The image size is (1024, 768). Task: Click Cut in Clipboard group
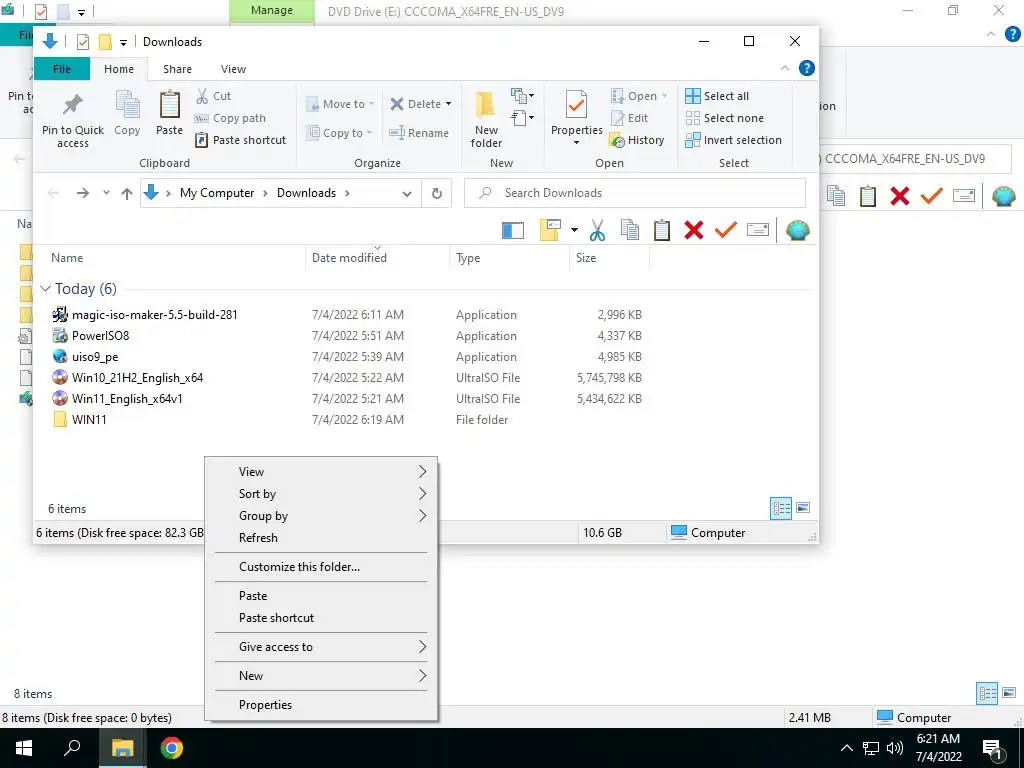tap(213, 96)
